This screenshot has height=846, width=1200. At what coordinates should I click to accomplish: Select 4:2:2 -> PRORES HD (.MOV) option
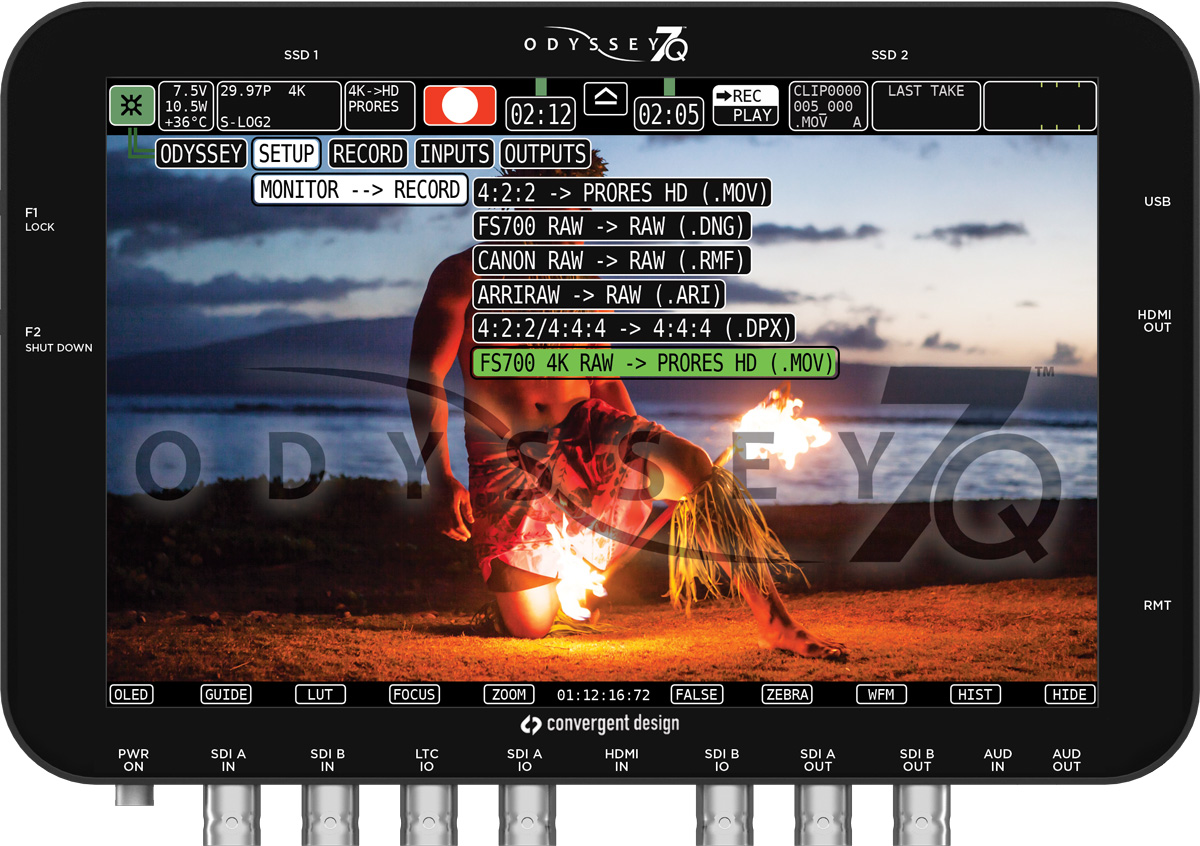(x=623, y=193)
